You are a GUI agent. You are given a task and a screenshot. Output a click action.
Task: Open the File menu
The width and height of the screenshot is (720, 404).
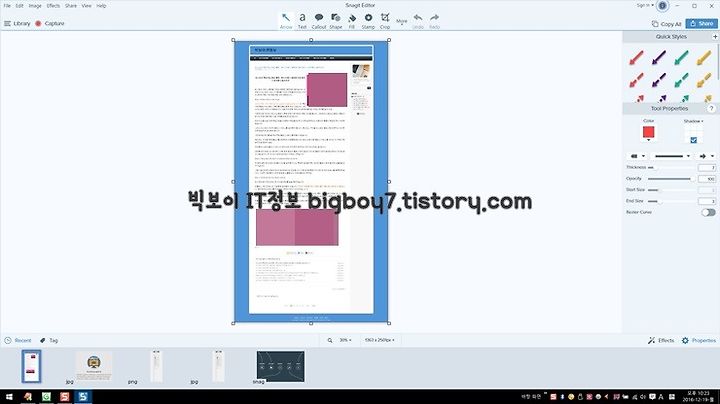pyautogui.click(x=7, y=6)
